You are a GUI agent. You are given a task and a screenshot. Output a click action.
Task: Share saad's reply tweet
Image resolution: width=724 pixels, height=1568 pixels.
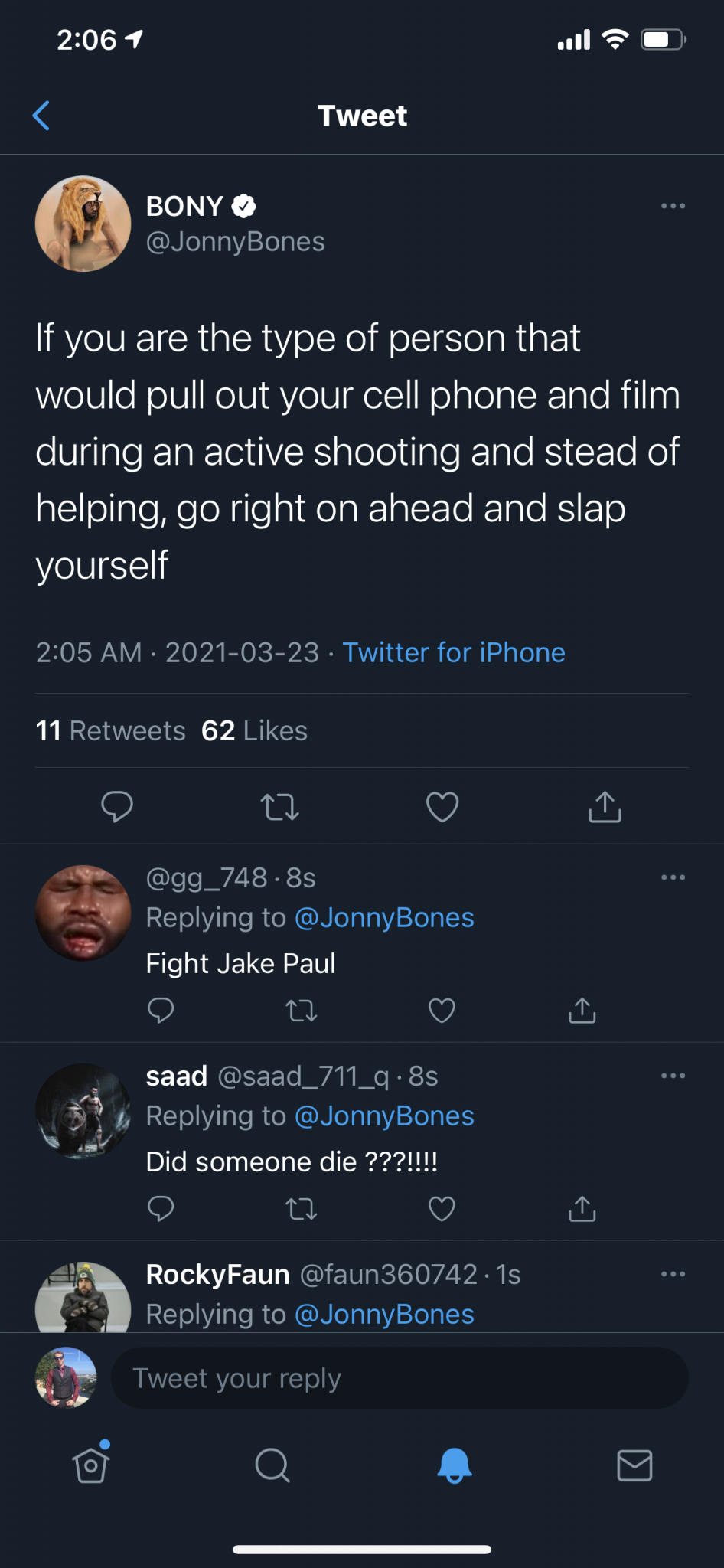582,1209
